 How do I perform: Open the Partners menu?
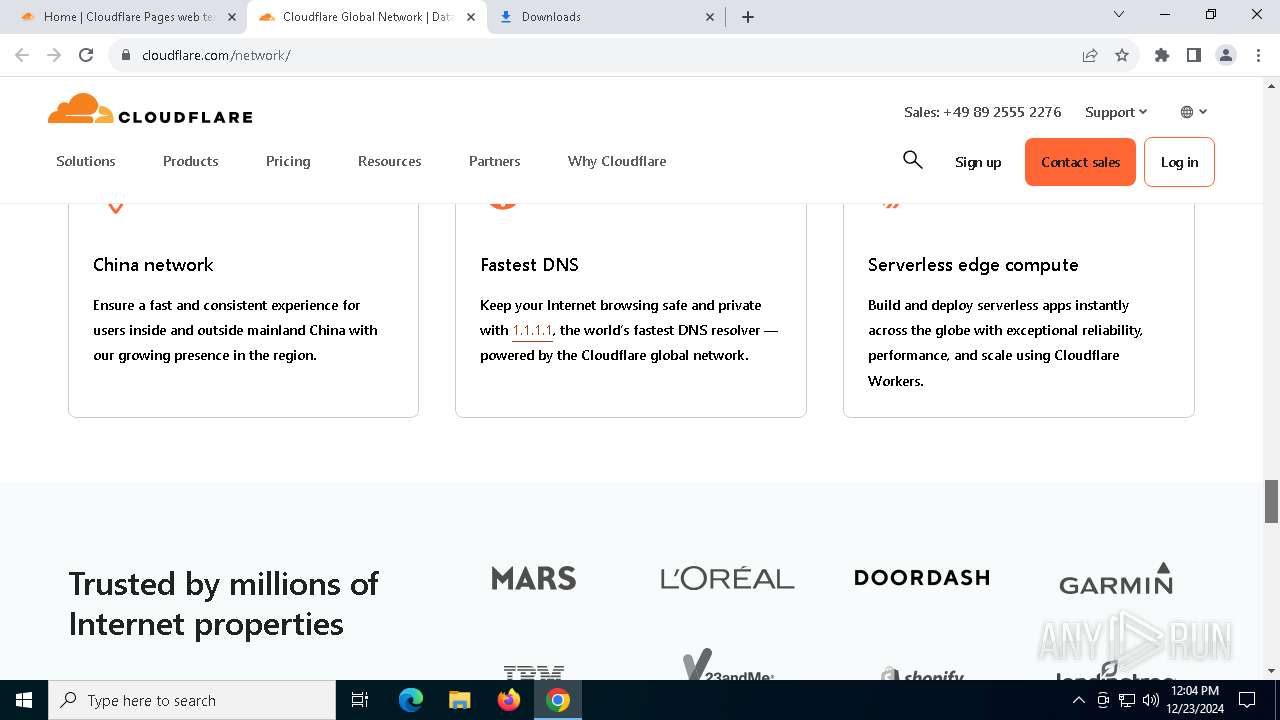tap(495, 161)
